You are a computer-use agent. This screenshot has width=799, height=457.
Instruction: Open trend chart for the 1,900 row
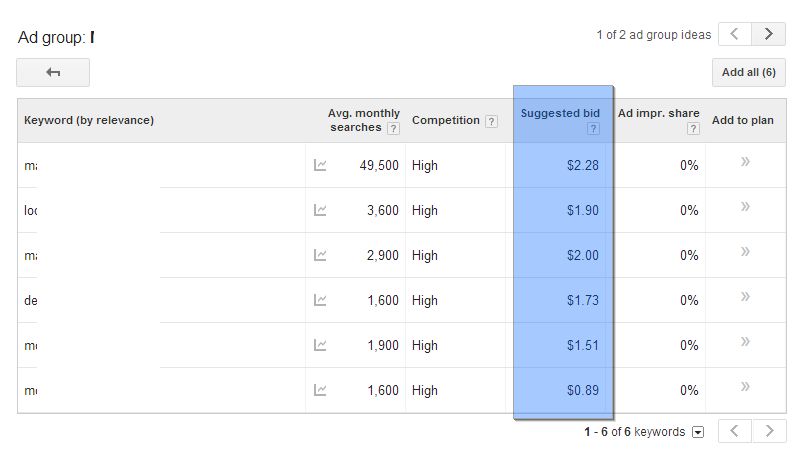[320, 345]
